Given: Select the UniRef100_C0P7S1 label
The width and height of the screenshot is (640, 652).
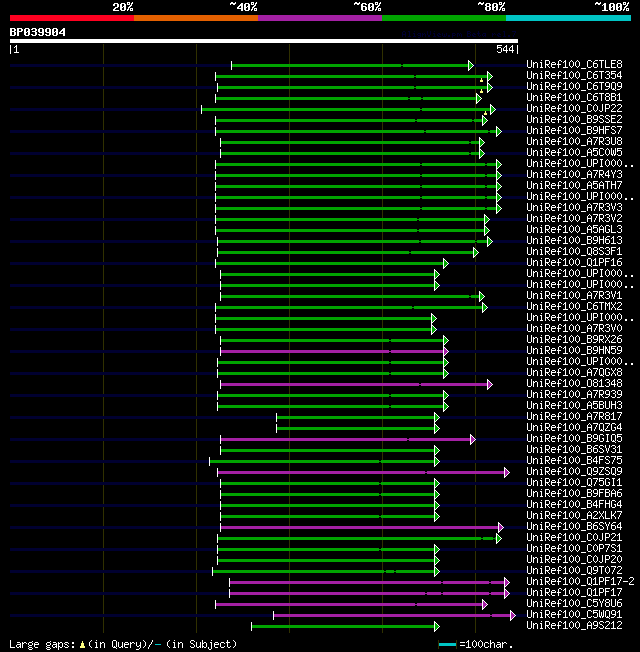Looking at the screenshot, I should tap(574, 548).
